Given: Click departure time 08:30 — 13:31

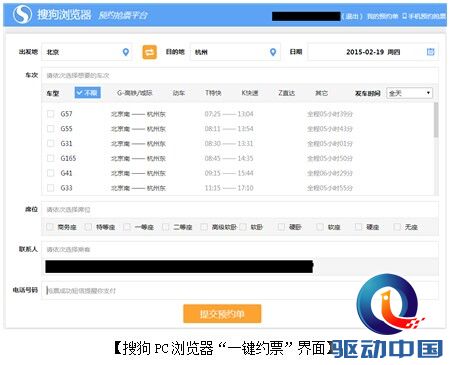Looking at the screenshot, I should tap(229, 144).
